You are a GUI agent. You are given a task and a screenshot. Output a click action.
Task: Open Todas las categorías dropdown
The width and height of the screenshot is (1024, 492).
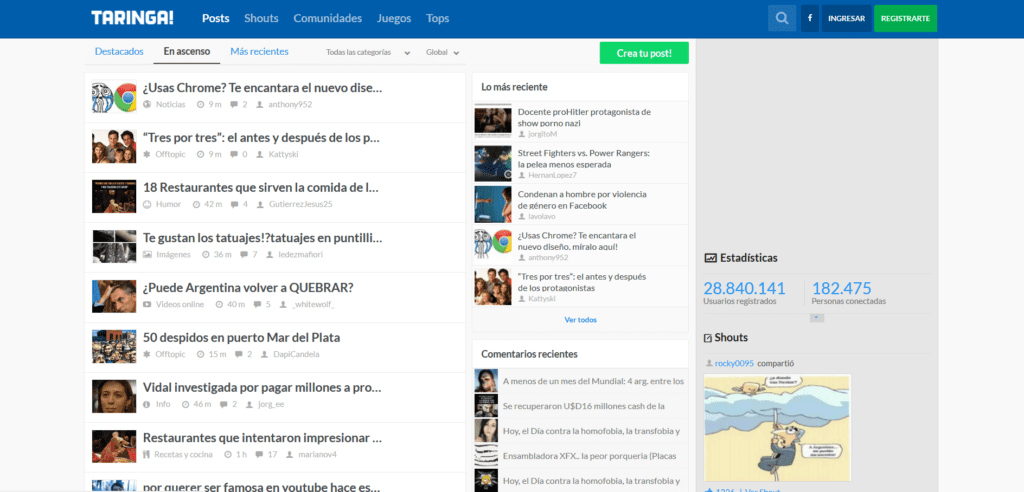coord(368,52)
